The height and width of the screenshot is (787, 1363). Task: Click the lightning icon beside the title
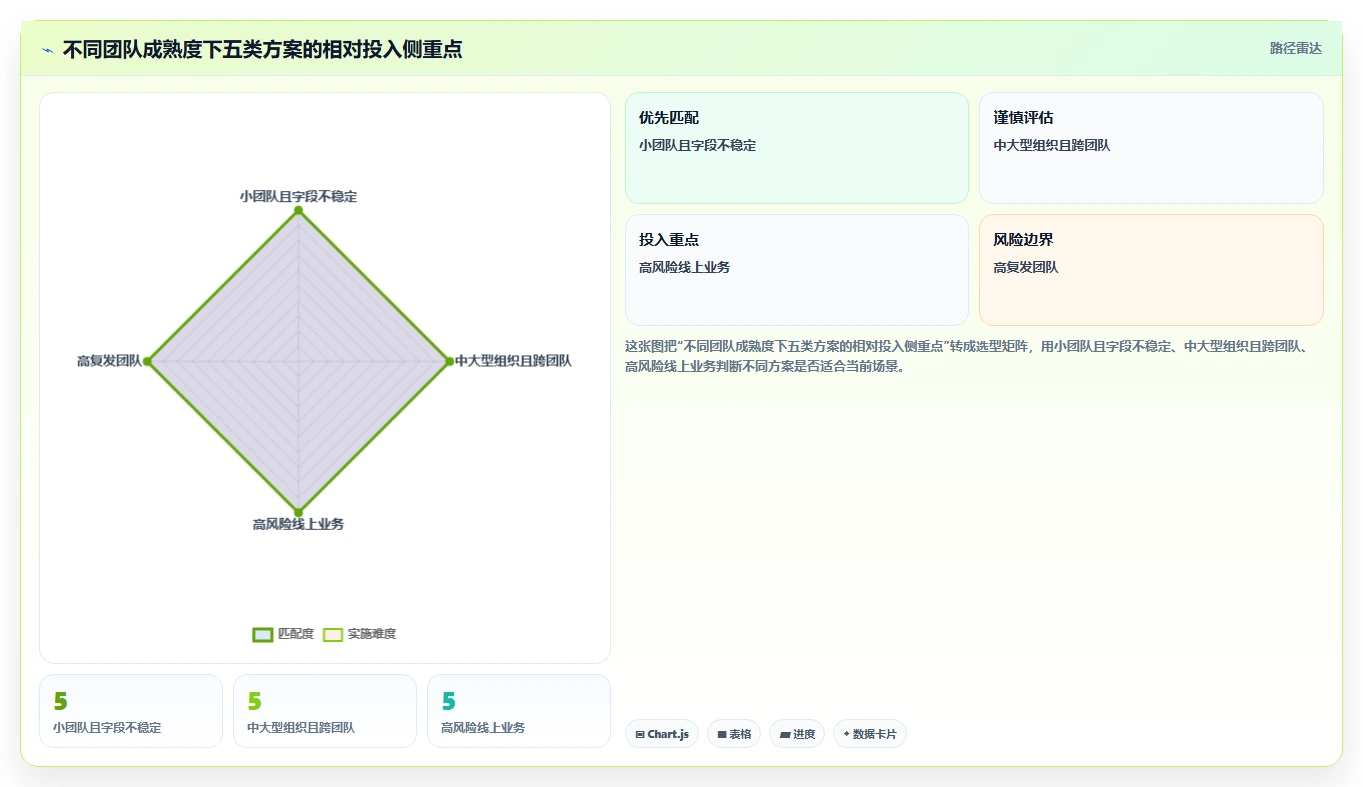[x=48, y=50]
